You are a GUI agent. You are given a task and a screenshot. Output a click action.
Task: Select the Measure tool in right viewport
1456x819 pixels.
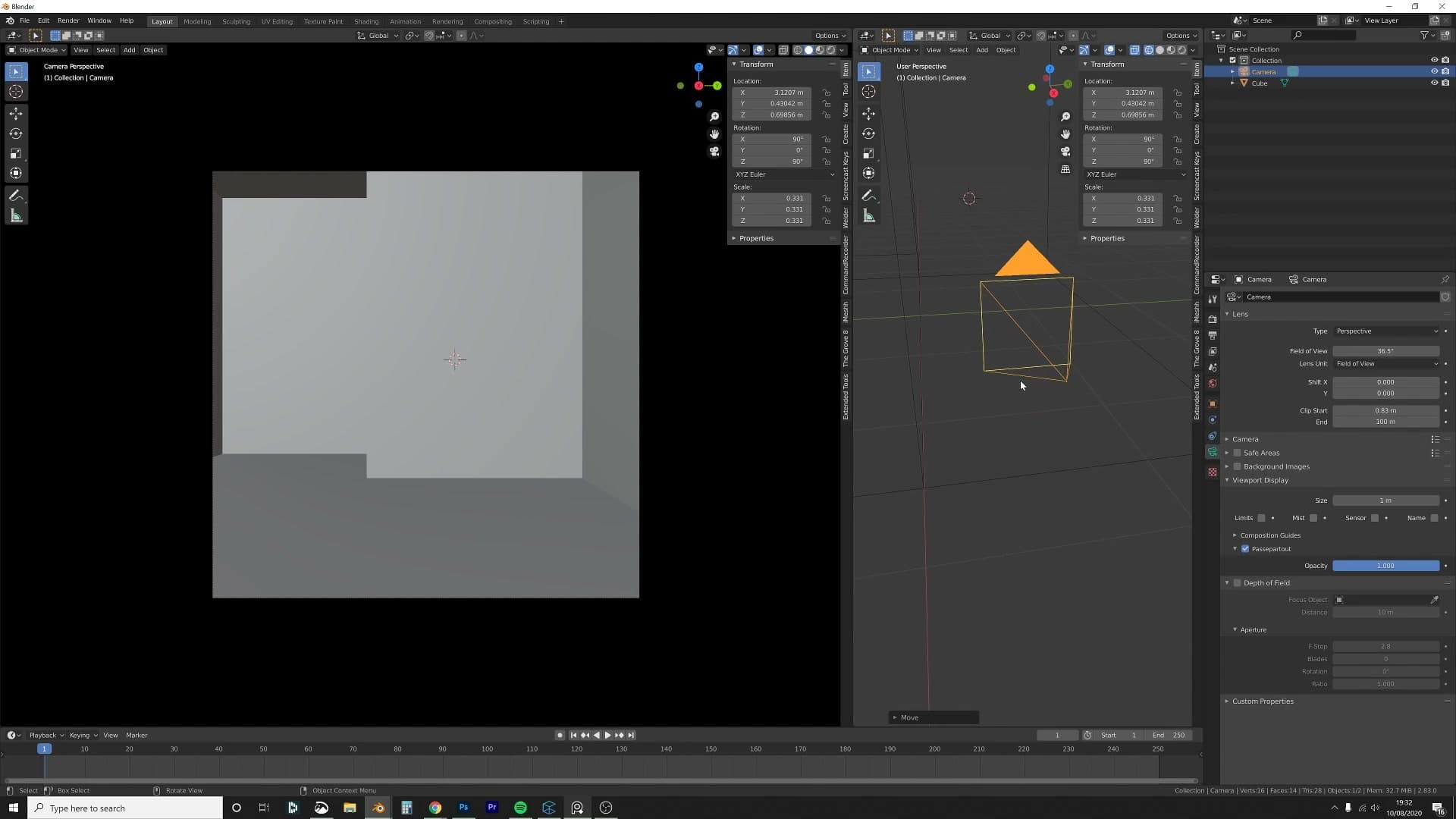tap(869, 216)
